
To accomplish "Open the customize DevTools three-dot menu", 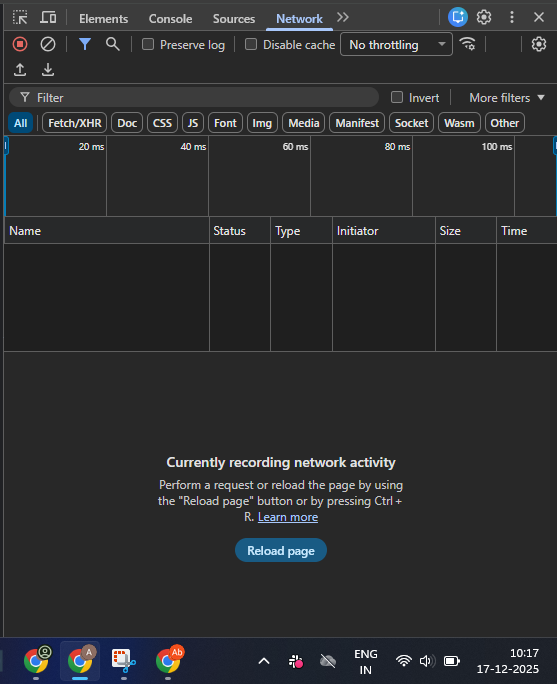I will (x=512, y=17).
